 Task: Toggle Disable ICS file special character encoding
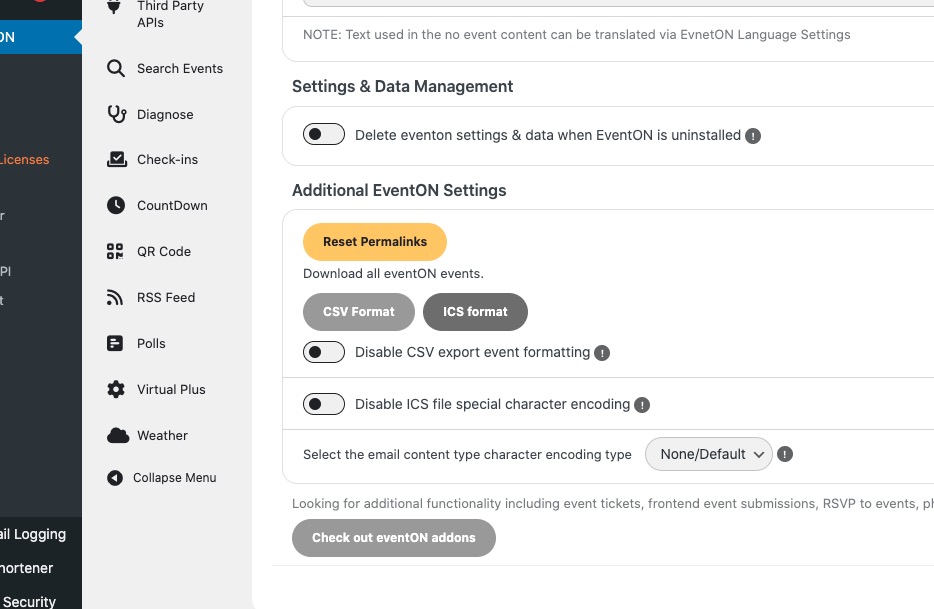tap(324, 404)
